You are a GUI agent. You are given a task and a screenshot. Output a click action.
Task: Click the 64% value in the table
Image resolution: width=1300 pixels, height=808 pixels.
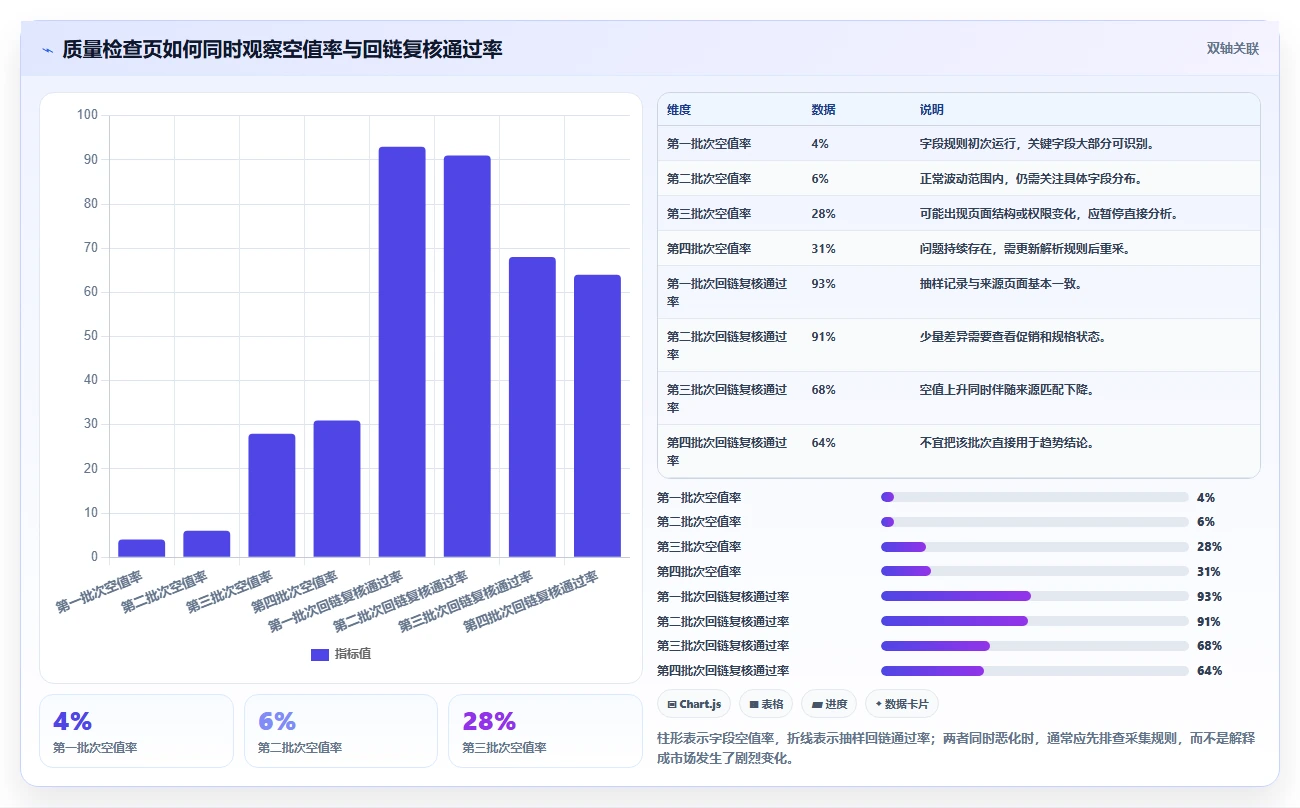click(x=823, y=443)
